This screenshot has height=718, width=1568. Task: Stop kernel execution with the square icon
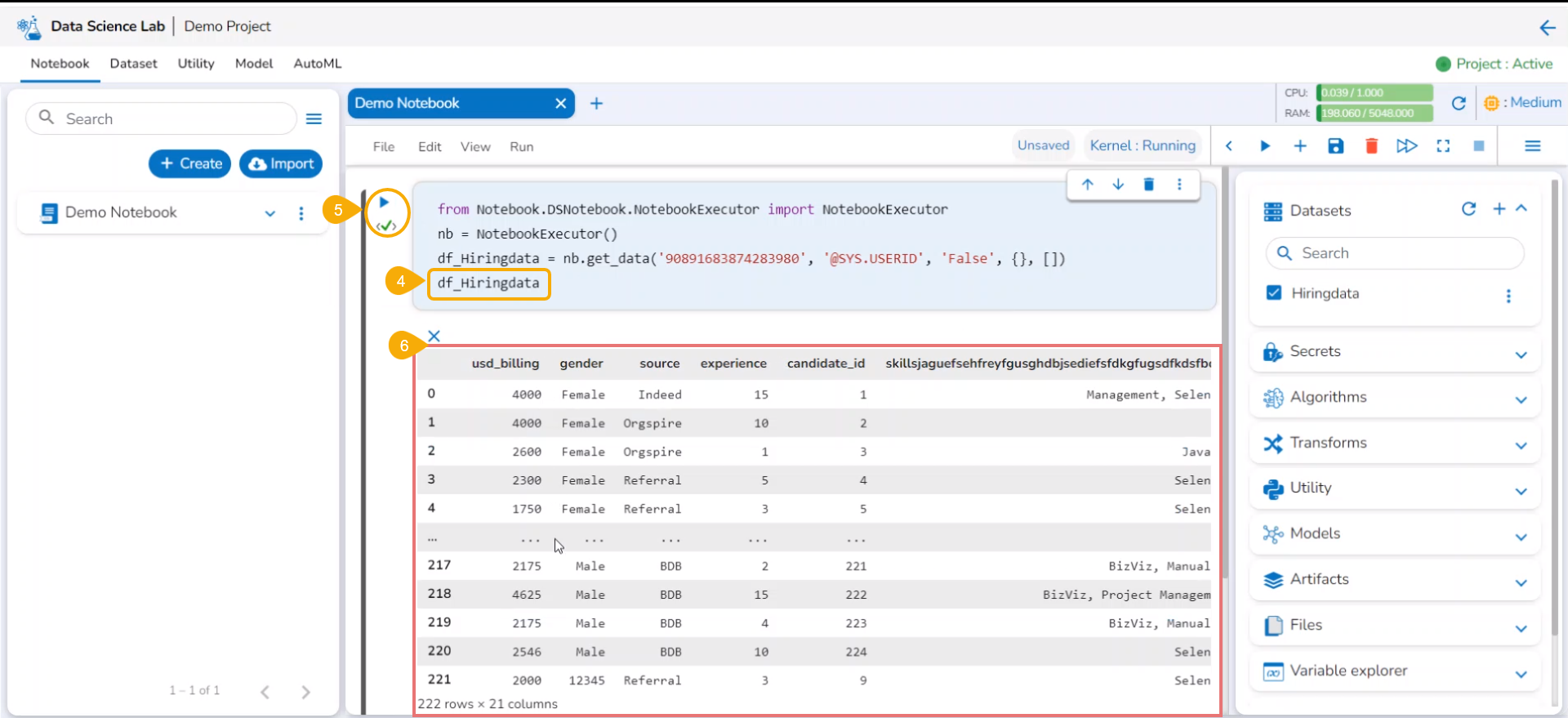[1478, 146]
